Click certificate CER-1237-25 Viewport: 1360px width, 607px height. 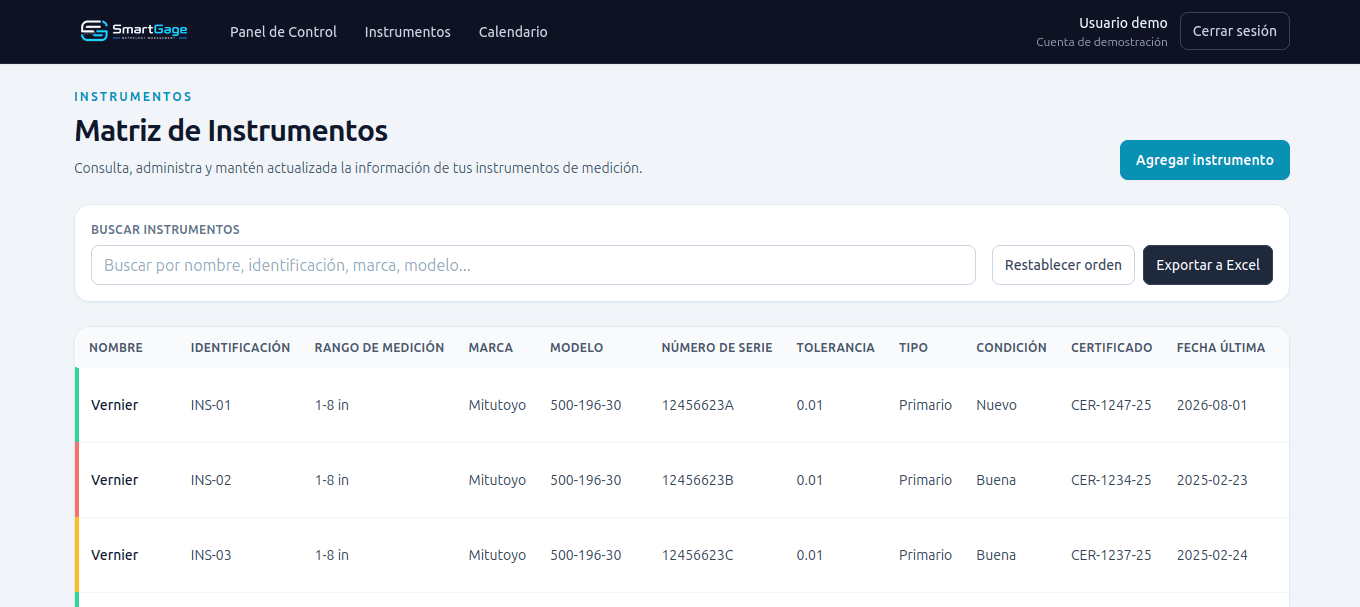(x=1111, y=555)
